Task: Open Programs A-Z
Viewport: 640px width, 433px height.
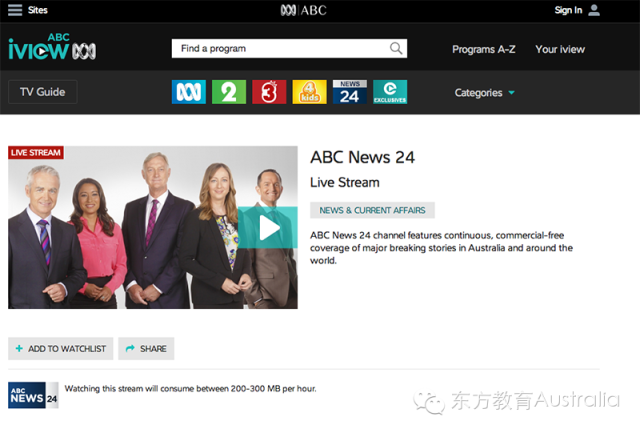Action: (x=483, y=49)
